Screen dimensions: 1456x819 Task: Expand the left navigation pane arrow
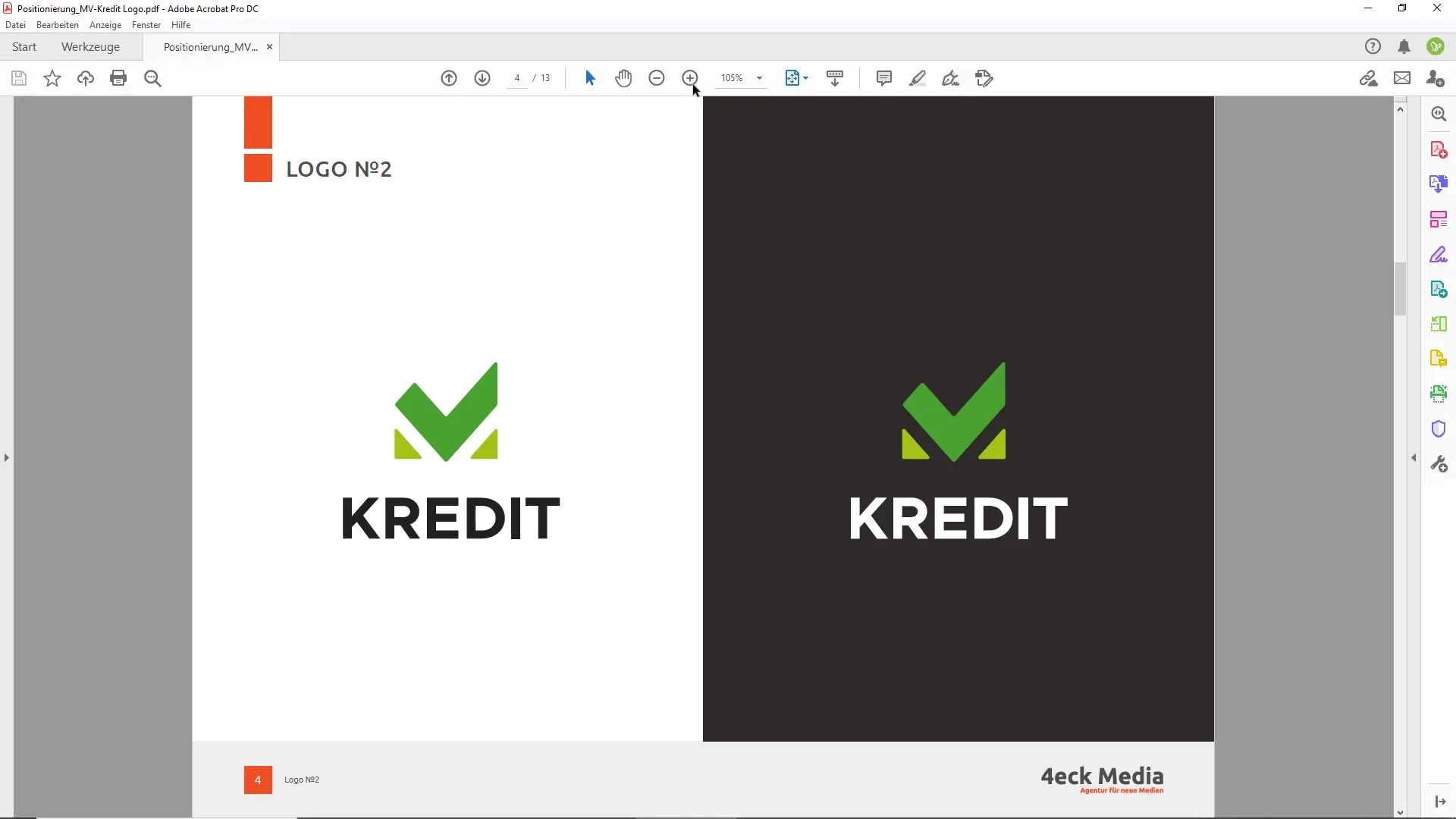[x=7, y=458]
